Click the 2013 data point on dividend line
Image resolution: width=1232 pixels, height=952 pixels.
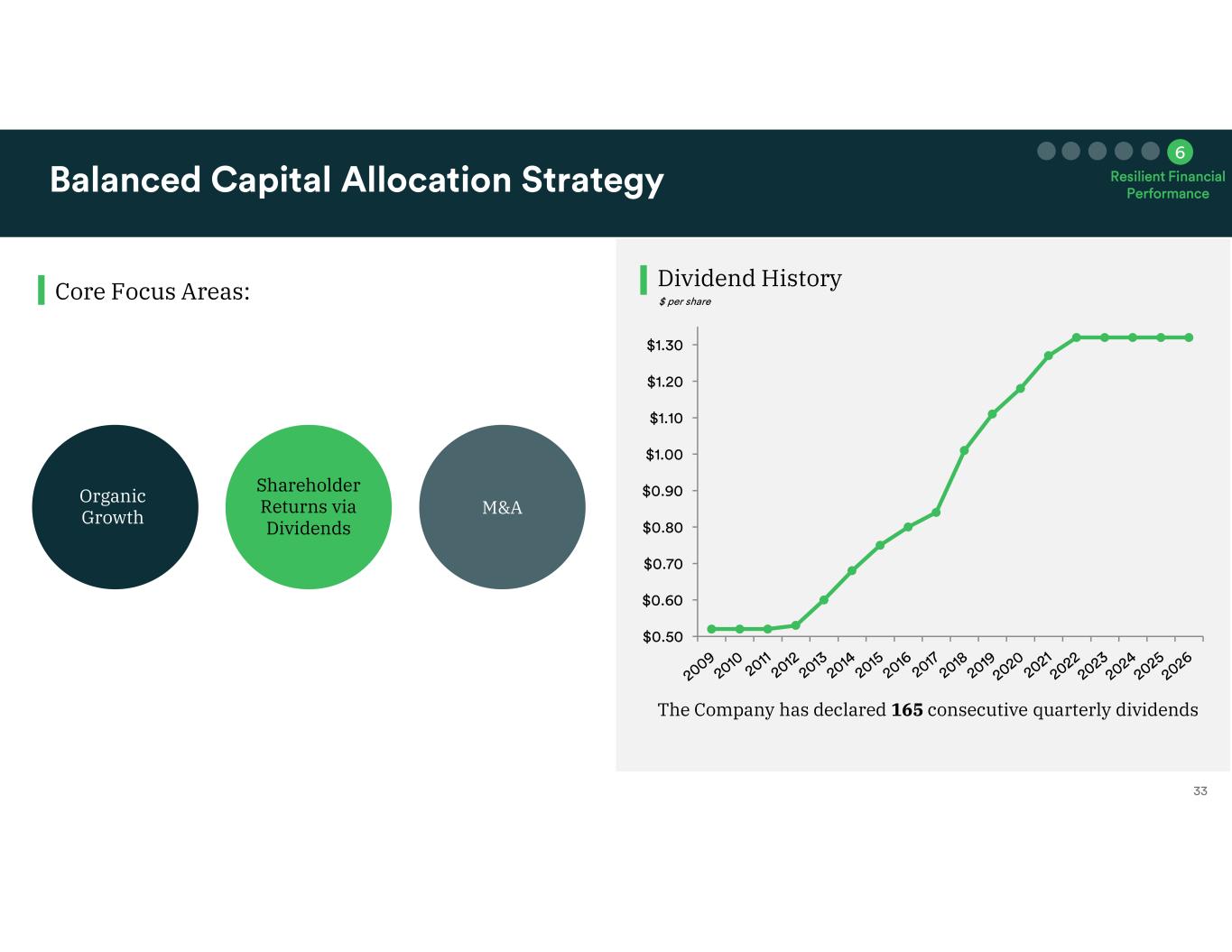[824, 600]
